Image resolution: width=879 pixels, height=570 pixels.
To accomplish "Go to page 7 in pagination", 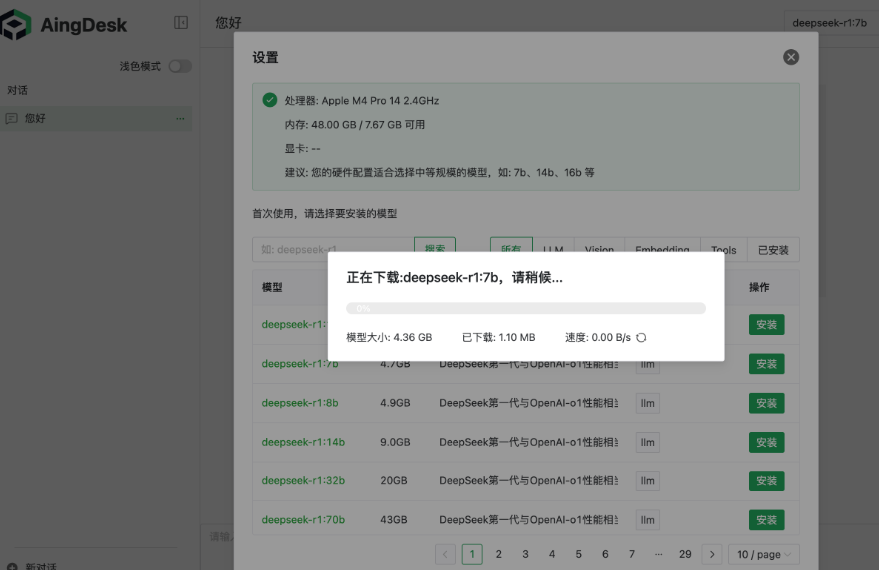I will click(632, 554).
